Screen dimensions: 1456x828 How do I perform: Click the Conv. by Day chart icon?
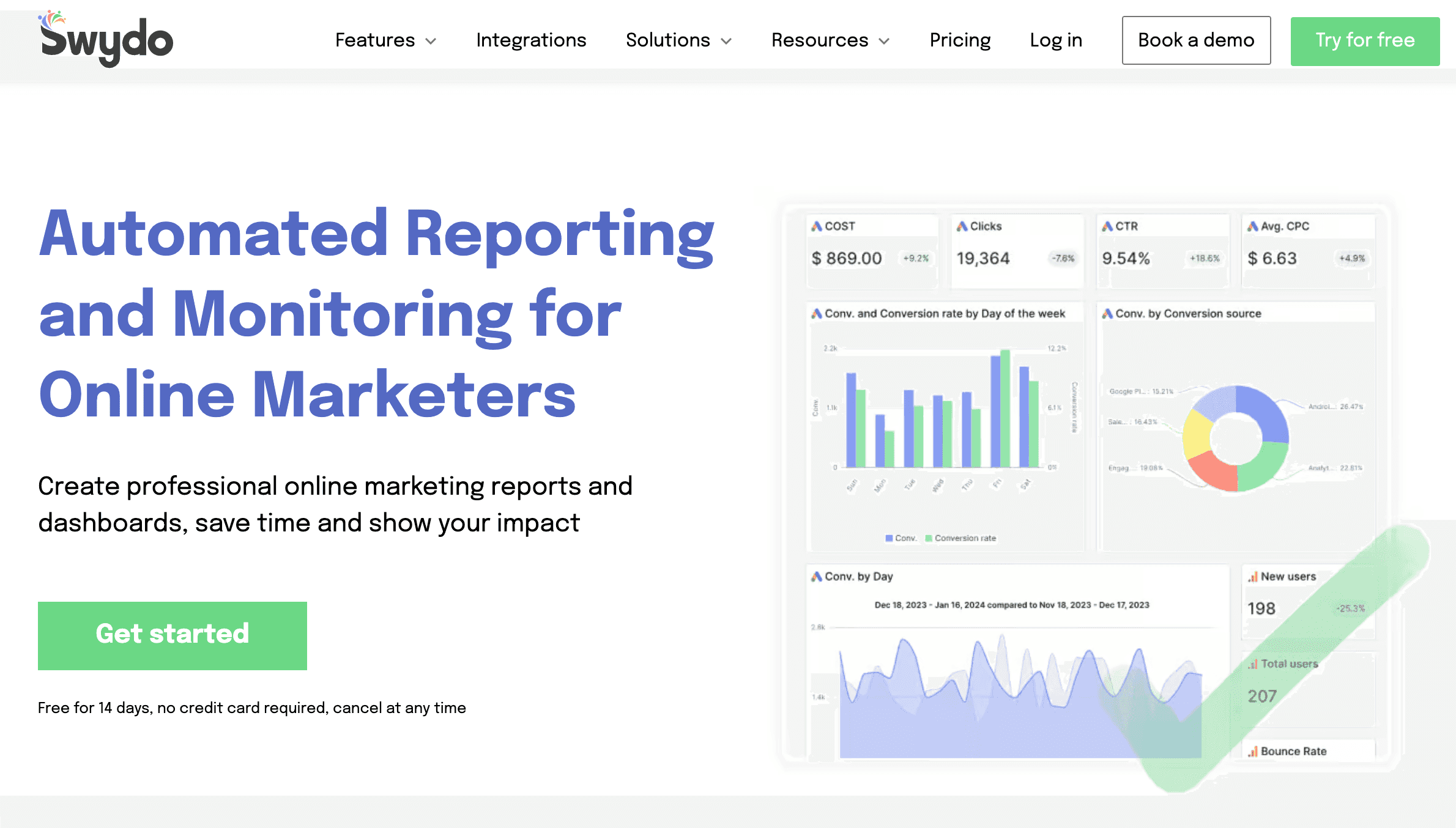817,577
